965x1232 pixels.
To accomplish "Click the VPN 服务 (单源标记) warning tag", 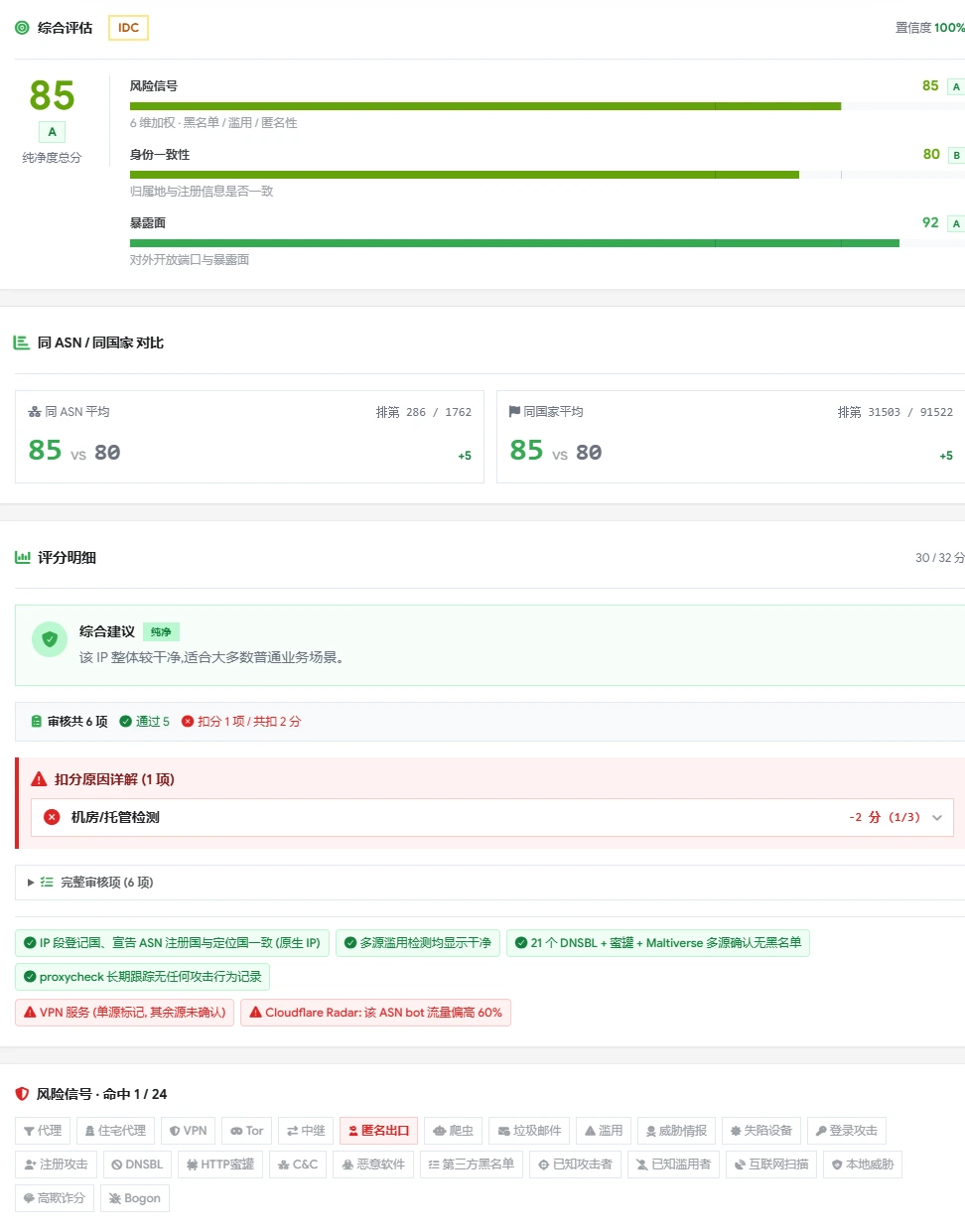I will pos(125,1013).
